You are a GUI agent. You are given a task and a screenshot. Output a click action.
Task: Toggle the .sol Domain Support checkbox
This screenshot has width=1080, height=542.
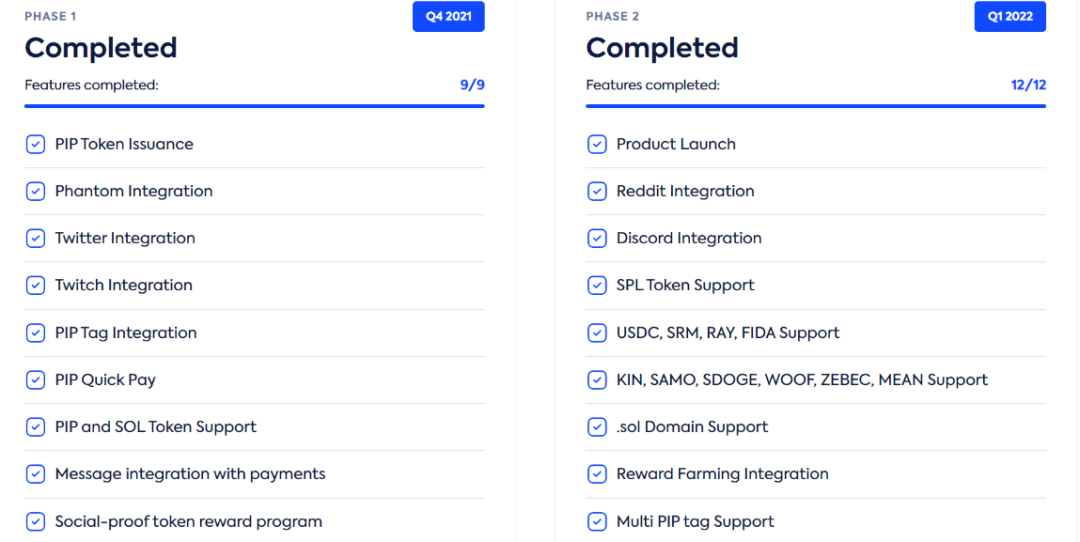[596, 427]
